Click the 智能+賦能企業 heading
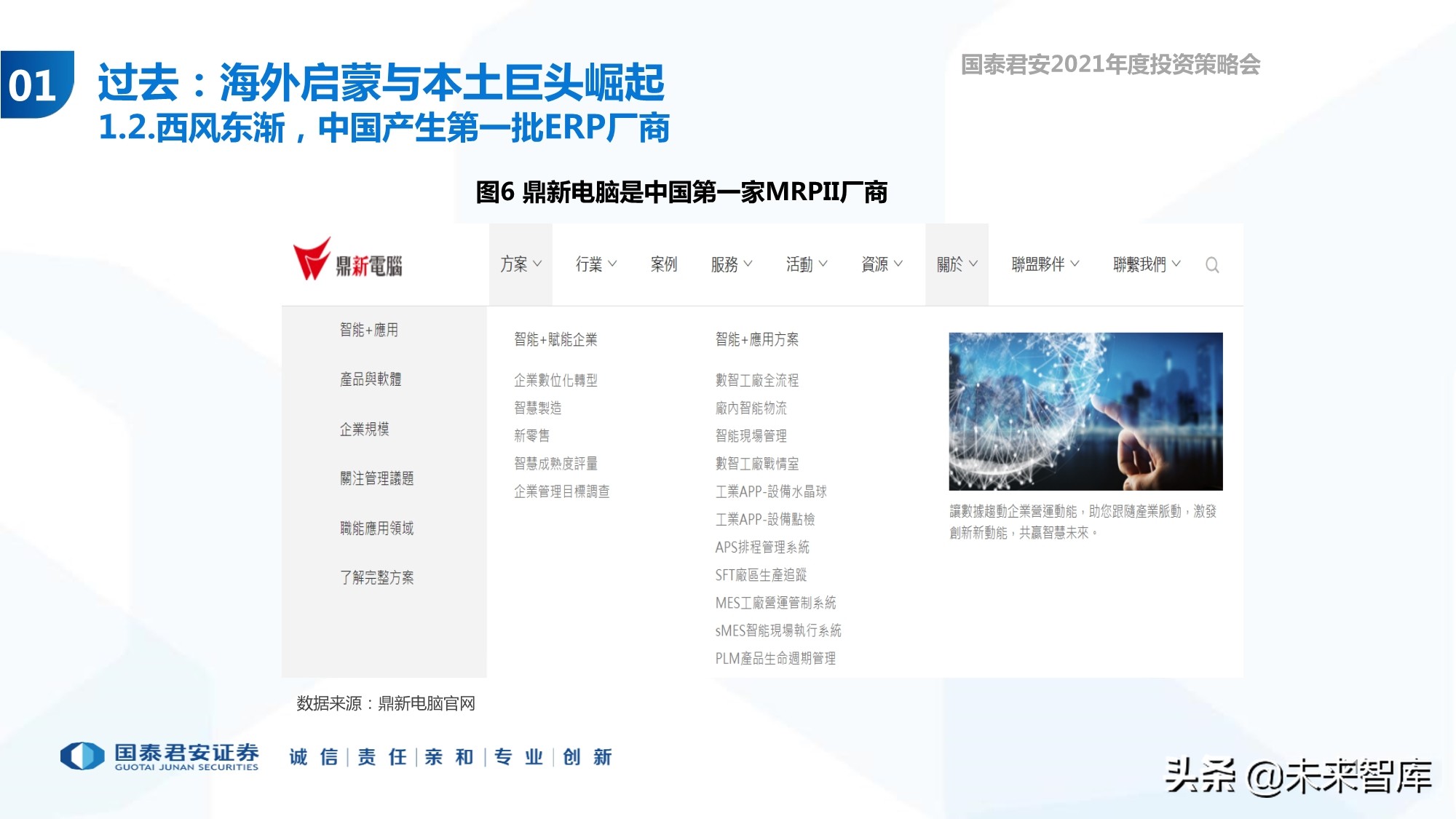The height and width of the screenshot is (819, 1456). click(555, 339)
